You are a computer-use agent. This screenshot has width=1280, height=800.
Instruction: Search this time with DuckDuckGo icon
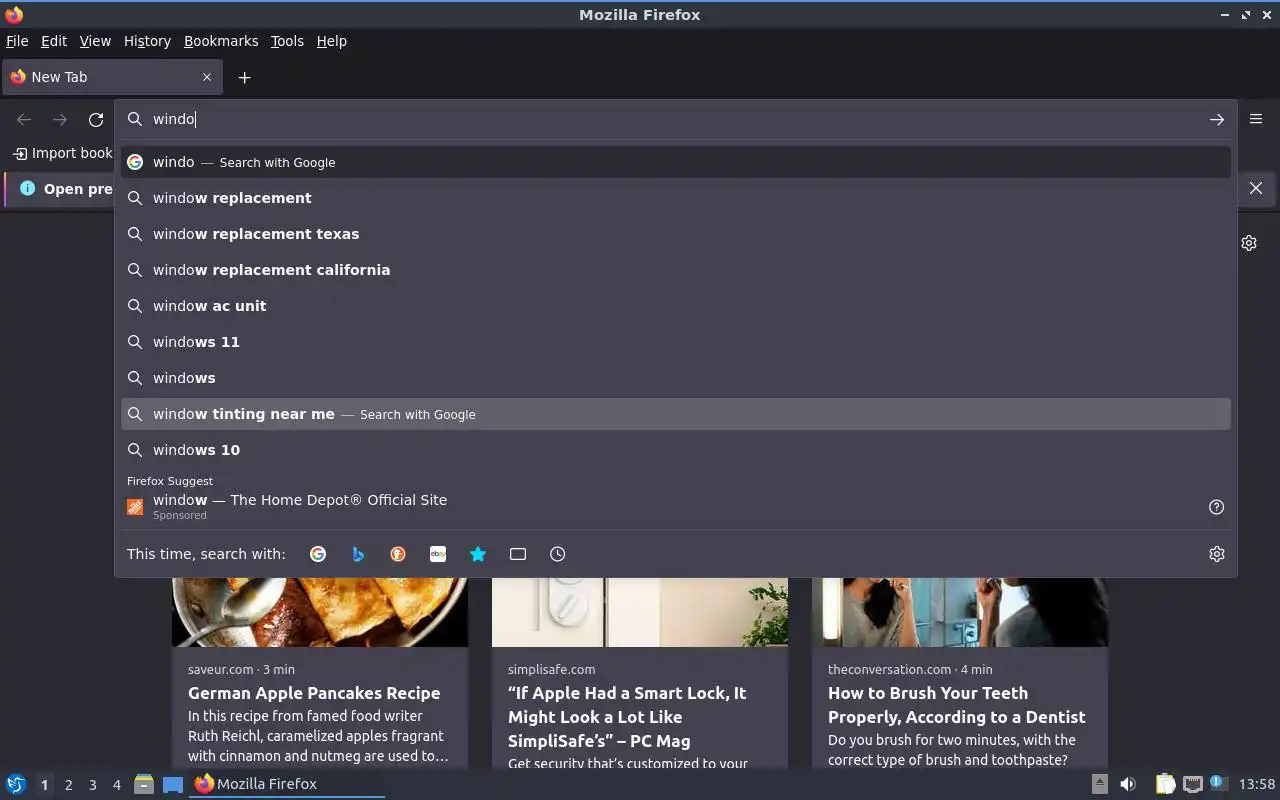398,554
